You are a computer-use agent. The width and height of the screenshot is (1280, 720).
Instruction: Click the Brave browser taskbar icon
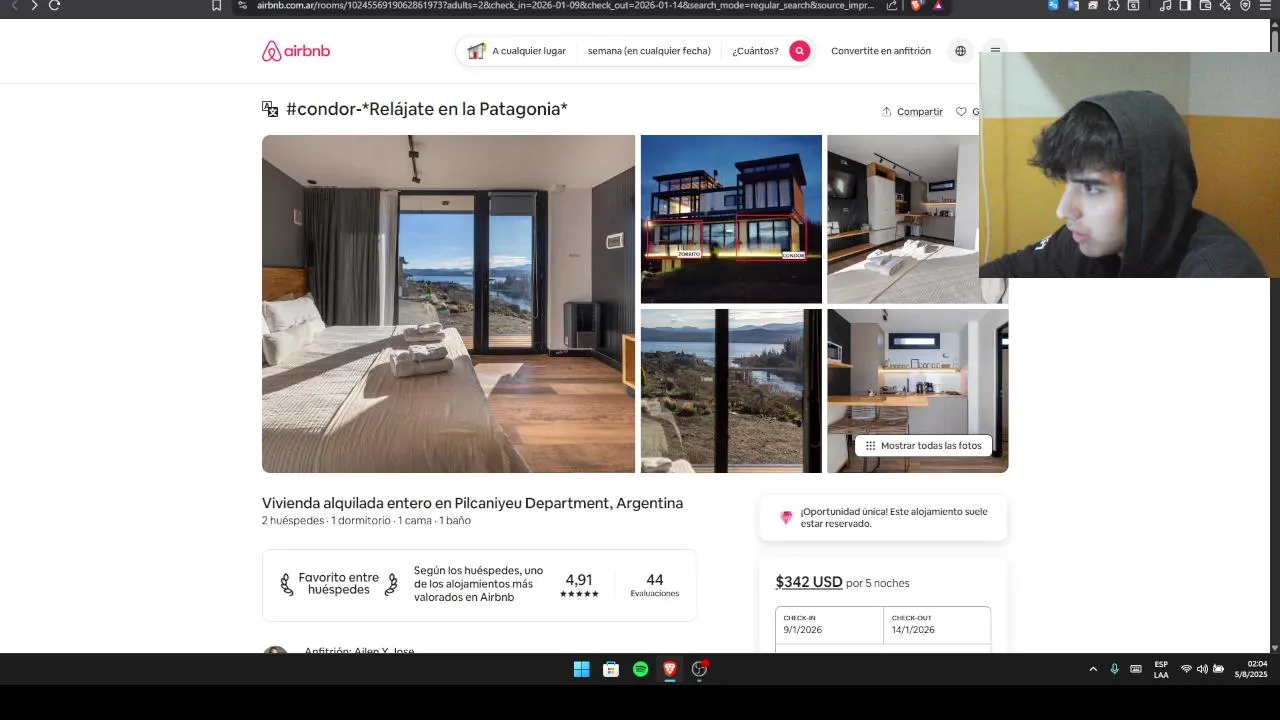point(670,669)
